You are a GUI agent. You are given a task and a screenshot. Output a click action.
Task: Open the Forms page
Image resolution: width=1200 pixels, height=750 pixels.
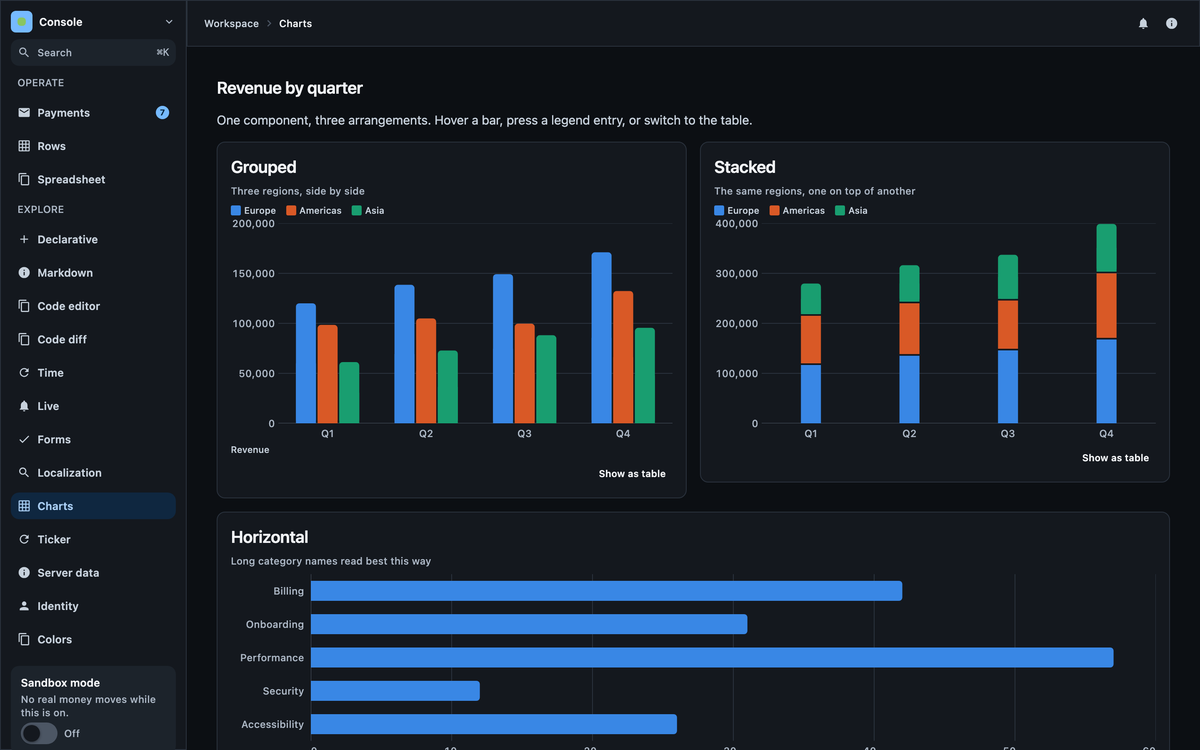coord(93,439)
